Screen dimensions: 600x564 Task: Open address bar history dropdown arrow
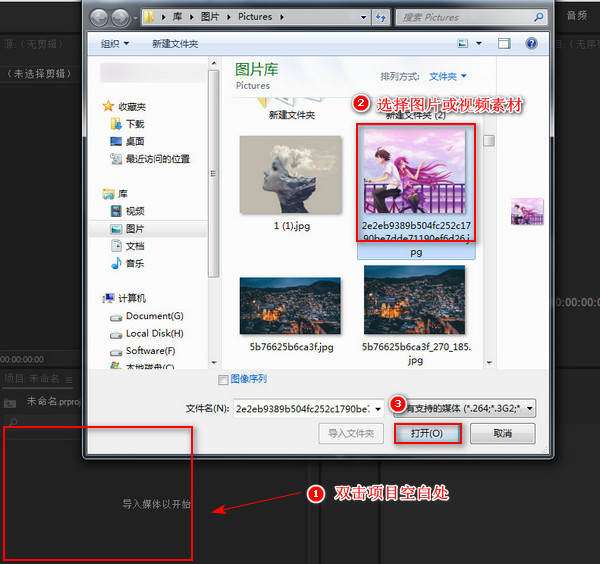[364, 17]
